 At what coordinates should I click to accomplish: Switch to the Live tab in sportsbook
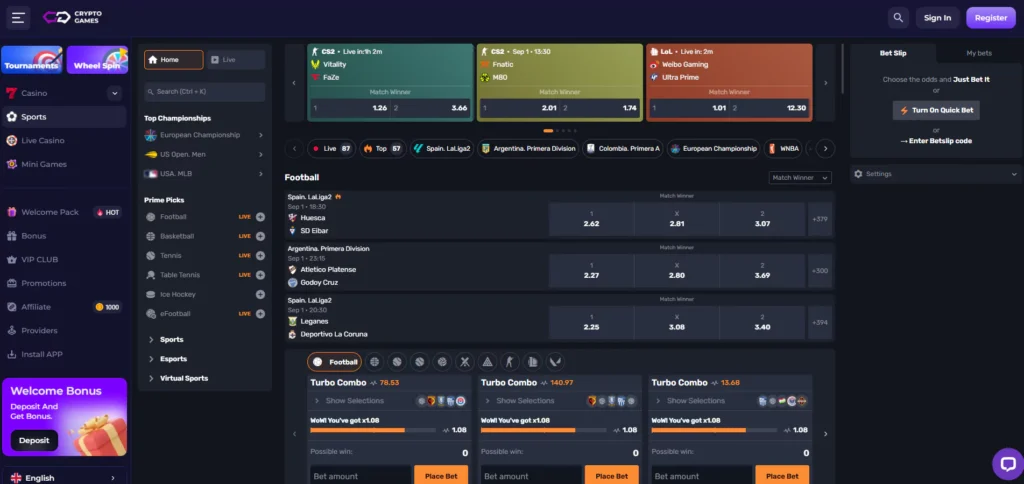[236, 59]
